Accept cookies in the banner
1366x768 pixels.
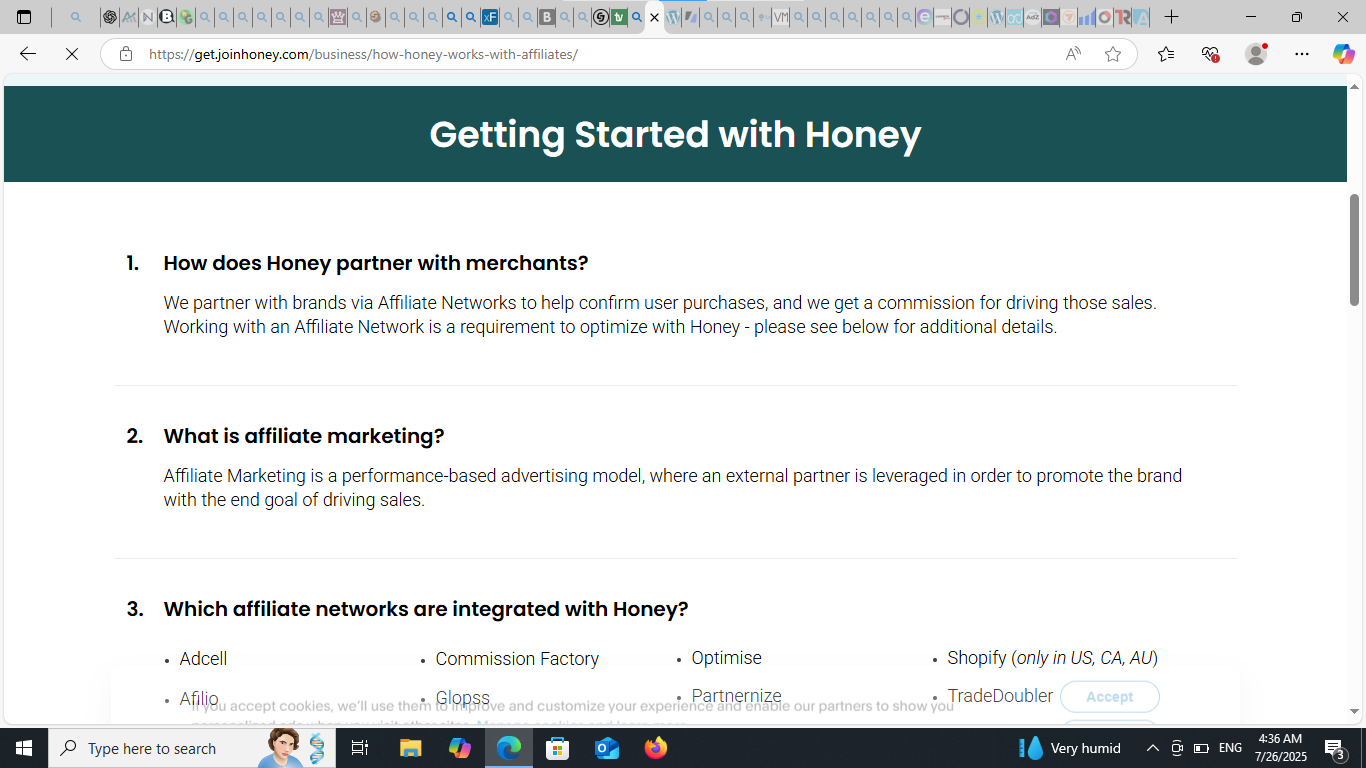[x=1109, y=697]
